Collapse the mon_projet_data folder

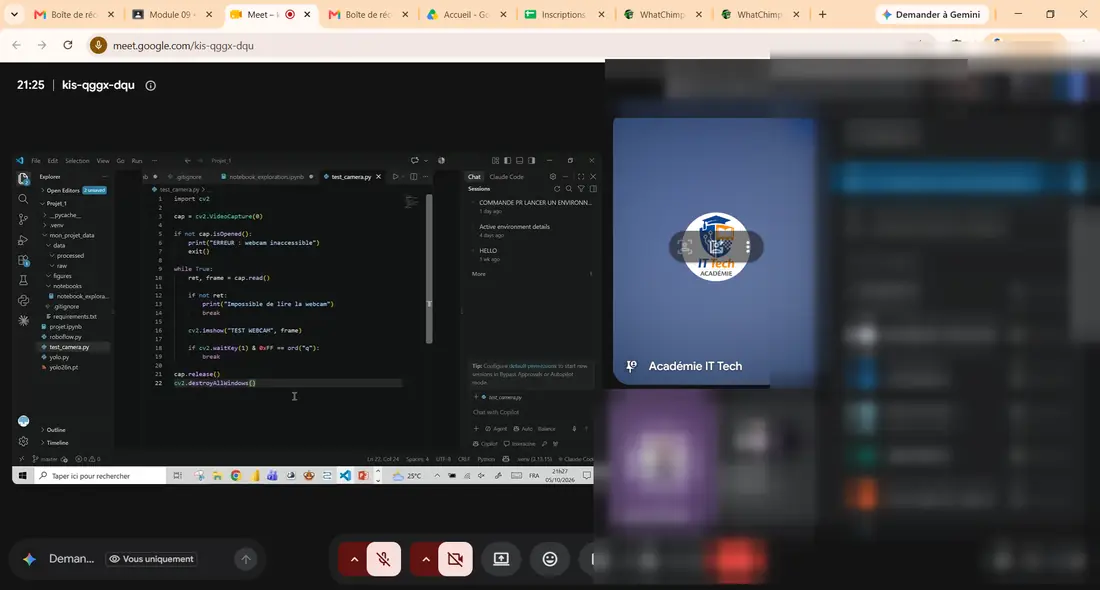click(x=71, y=236)
